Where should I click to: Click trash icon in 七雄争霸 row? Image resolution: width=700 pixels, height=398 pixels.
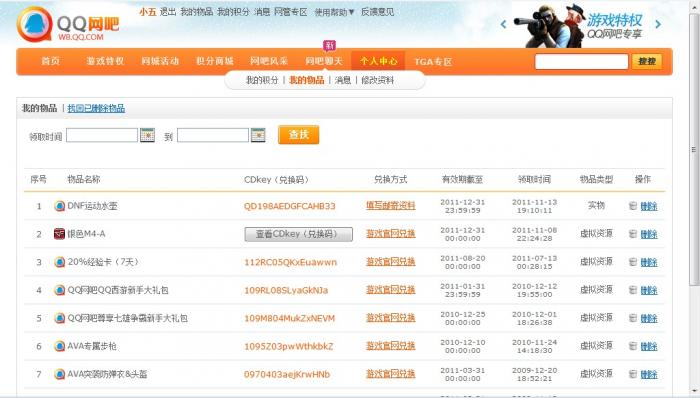tap(633, 318)
